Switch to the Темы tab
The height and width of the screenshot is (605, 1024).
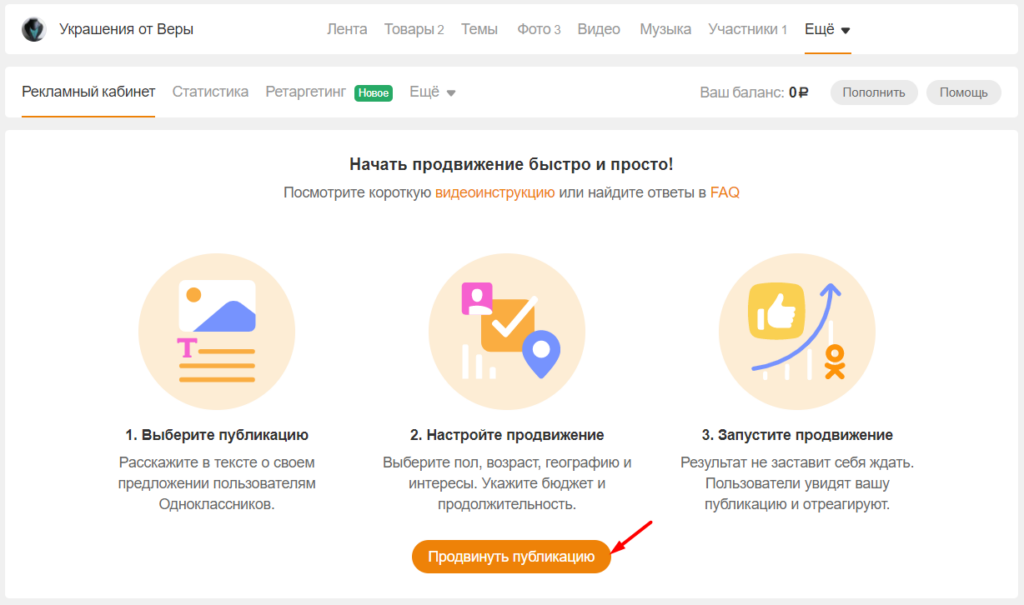pyautogui.click(x=479, y=29)
